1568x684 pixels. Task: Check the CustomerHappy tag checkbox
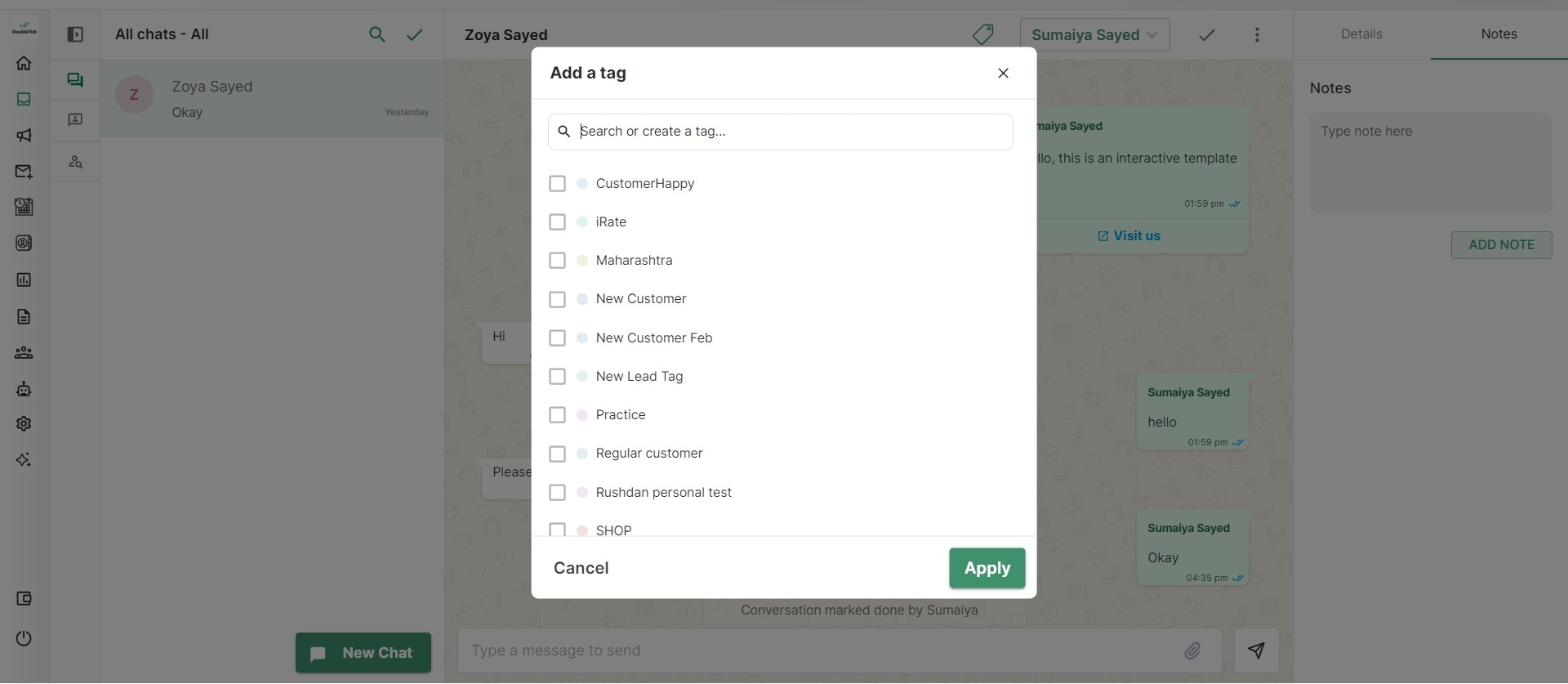click(557, 184)
